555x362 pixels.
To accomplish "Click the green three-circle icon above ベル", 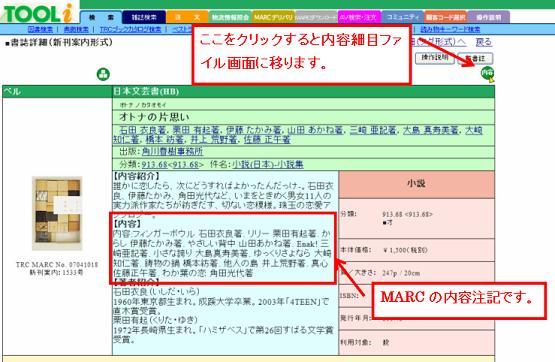I will click(103, 74).
